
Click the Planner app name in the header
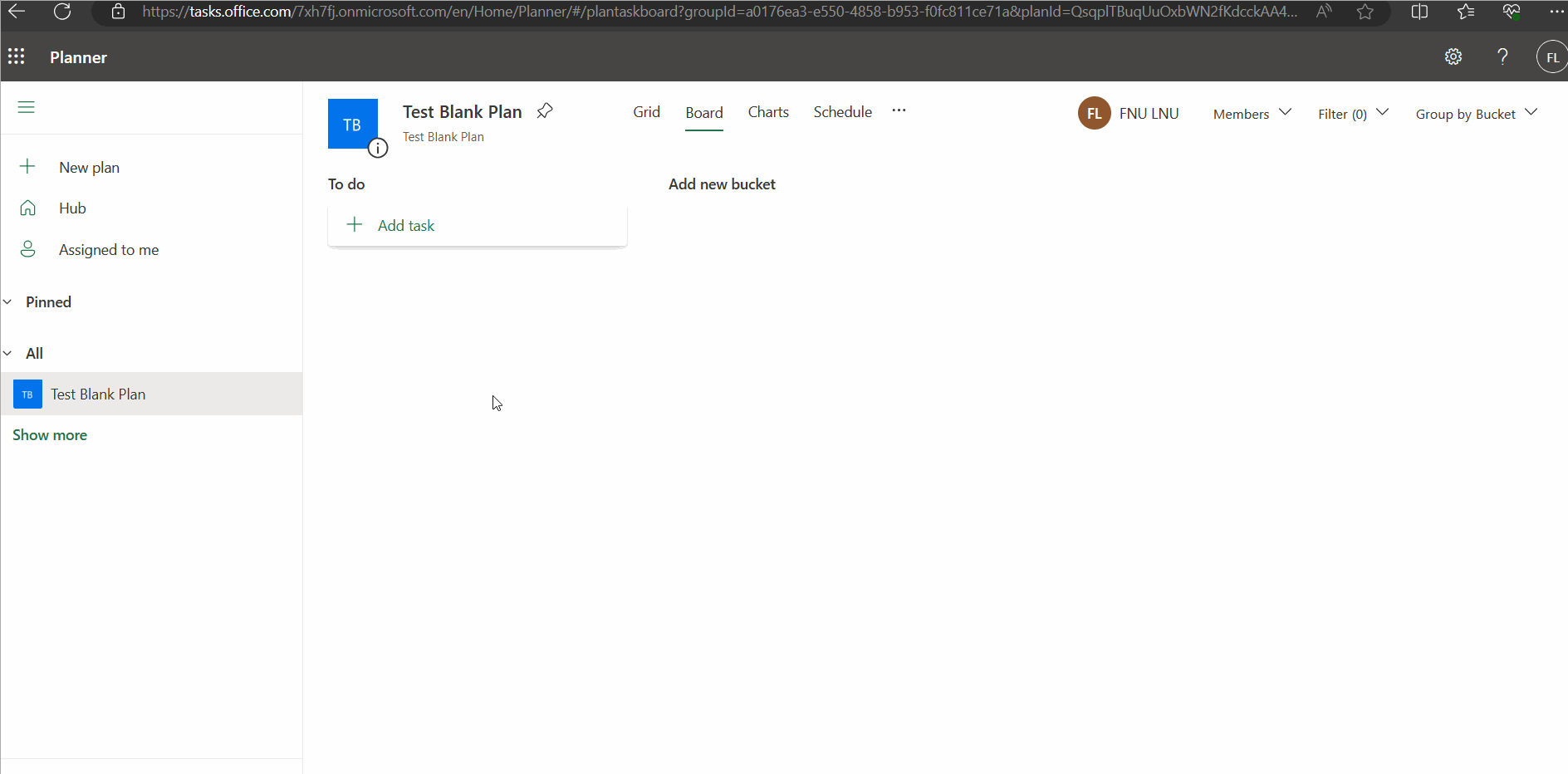pos(78,57)
